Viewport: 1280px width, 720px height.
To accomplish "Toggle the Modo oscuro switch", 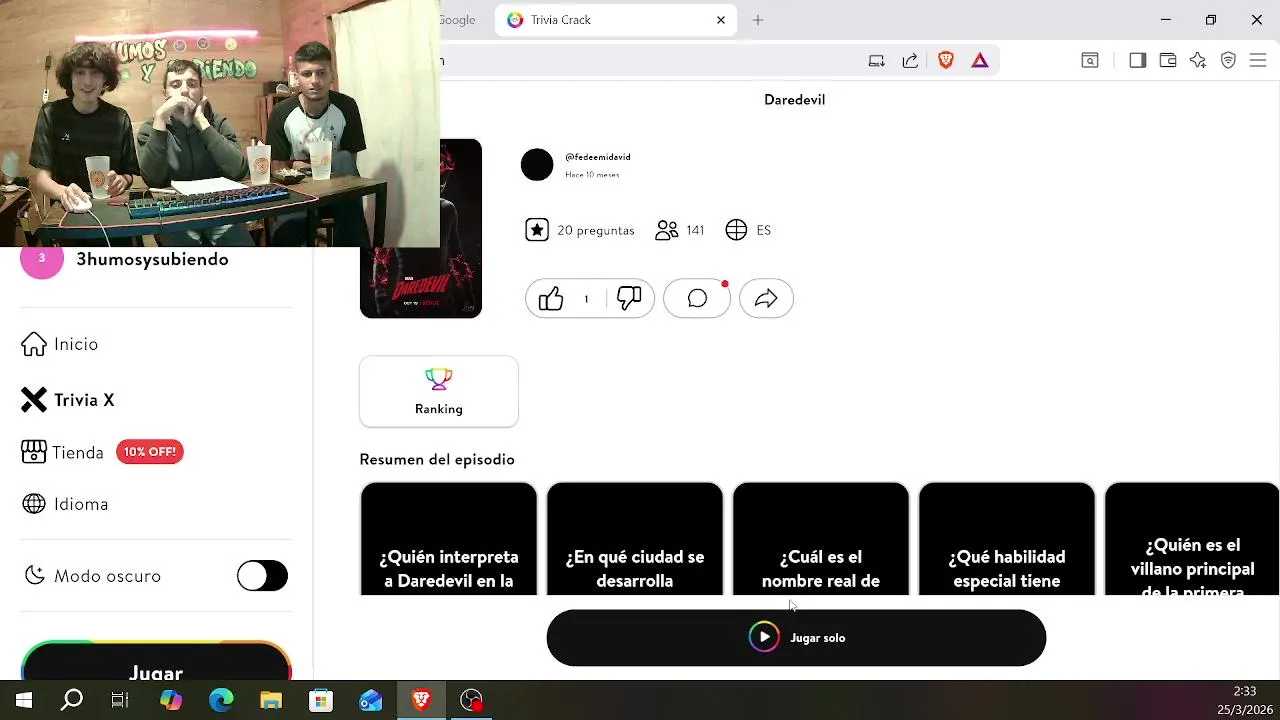I will pyautogui.click(x=262, y=576).
